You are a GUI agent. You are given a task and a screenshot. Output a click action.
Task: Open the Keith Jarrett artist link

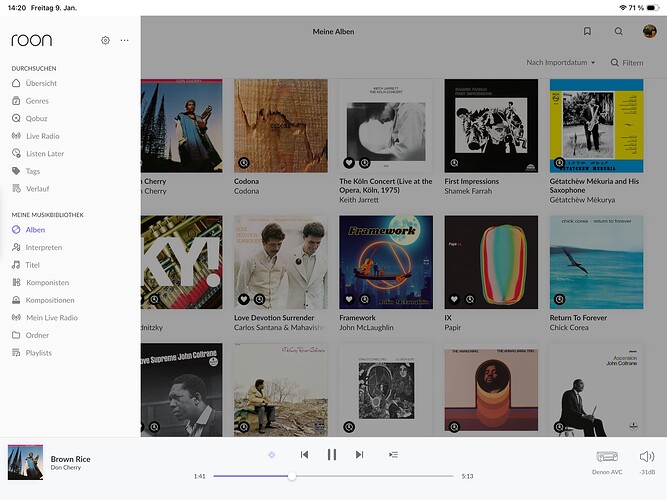(x=361, y=200)
